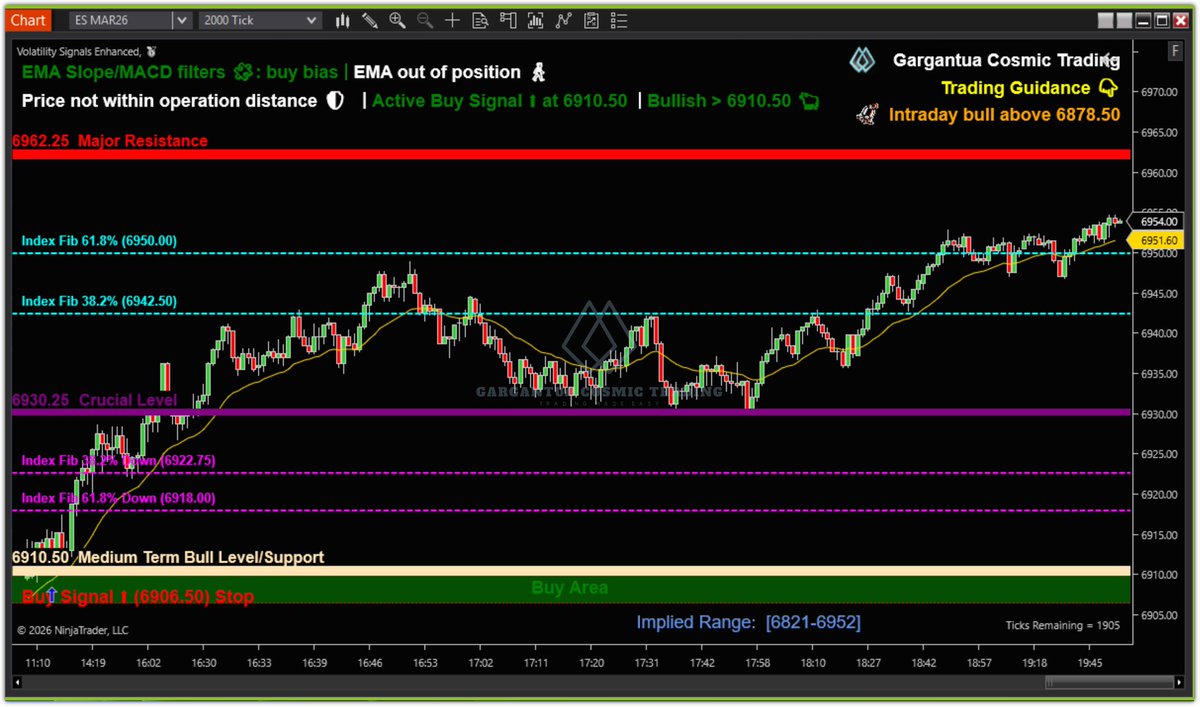Expand the ES MAR26 instrument dropdown arrow
1200x707 pixels.
pyautogui.click(x=181, y=20)
